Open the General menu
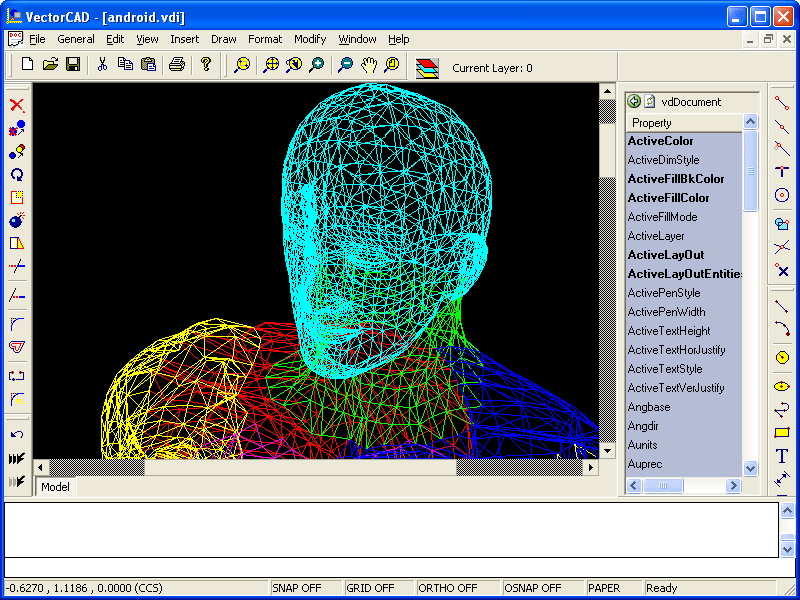The height and width of the screenshot is (600, 800). [76, 39]
